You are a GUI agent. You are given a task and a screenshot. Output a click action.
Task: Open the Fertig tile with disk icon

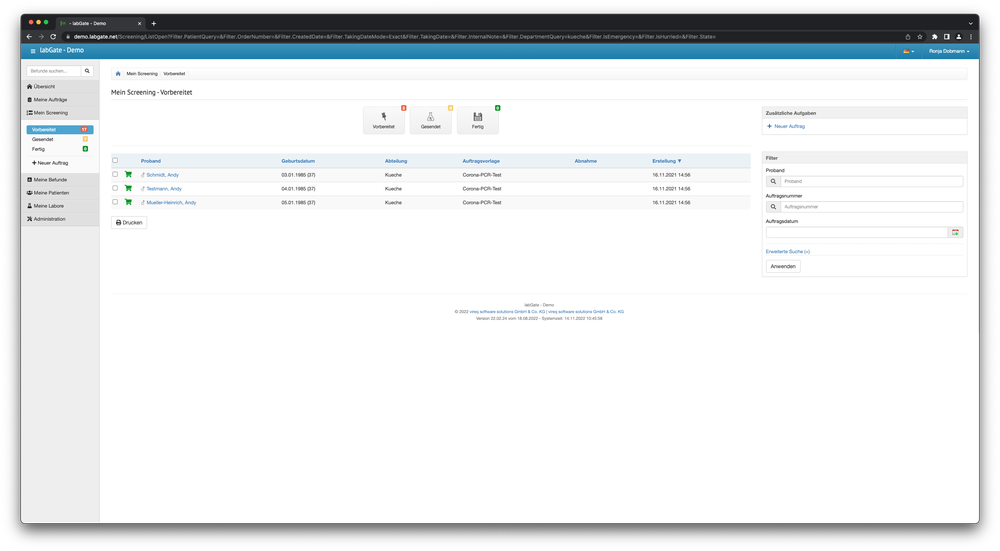coord(478,121)
